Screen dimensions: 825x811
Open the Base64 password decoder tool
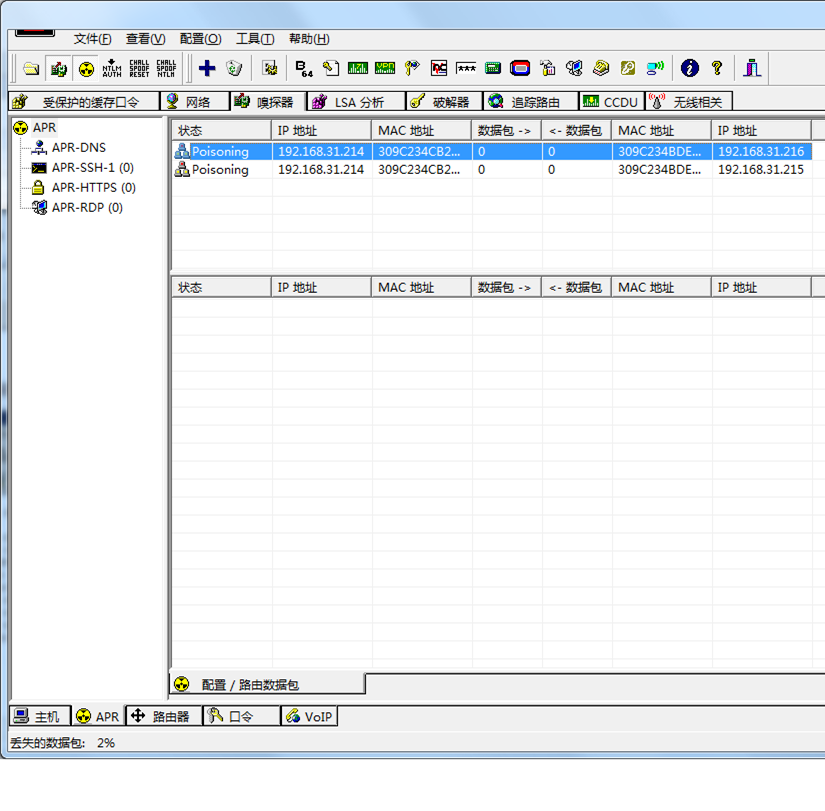(x=304, y=68)
